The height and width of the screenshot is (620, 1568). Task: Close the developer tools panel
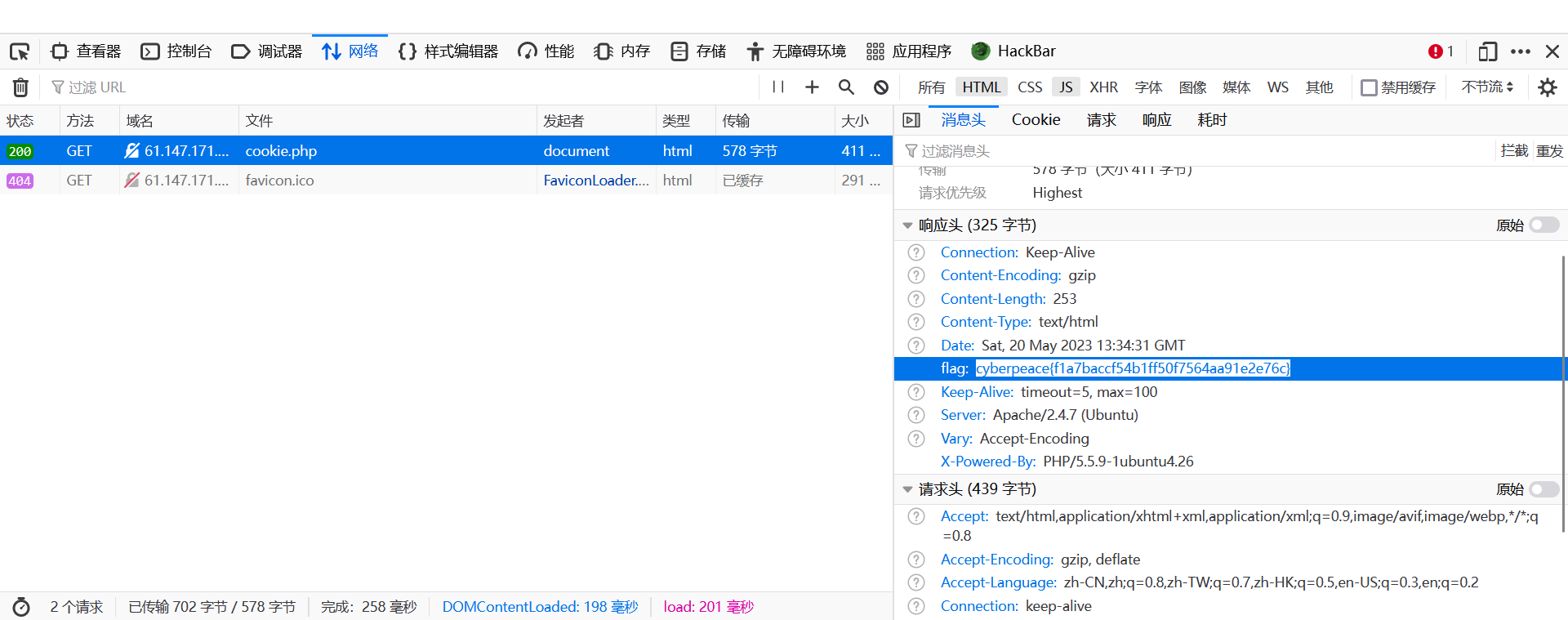point(1552,51)
